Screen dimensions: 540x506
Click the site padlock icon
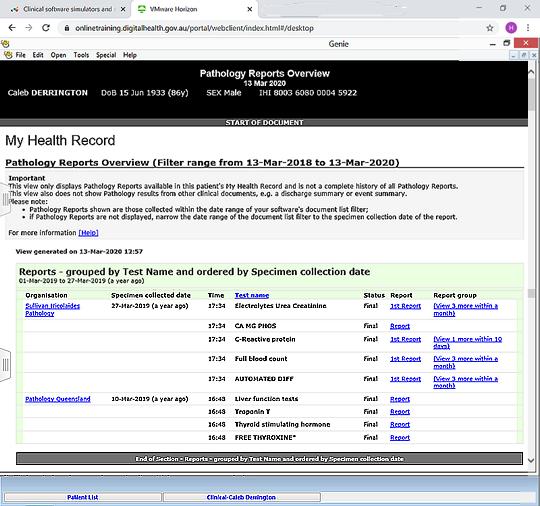coord(67,28)
